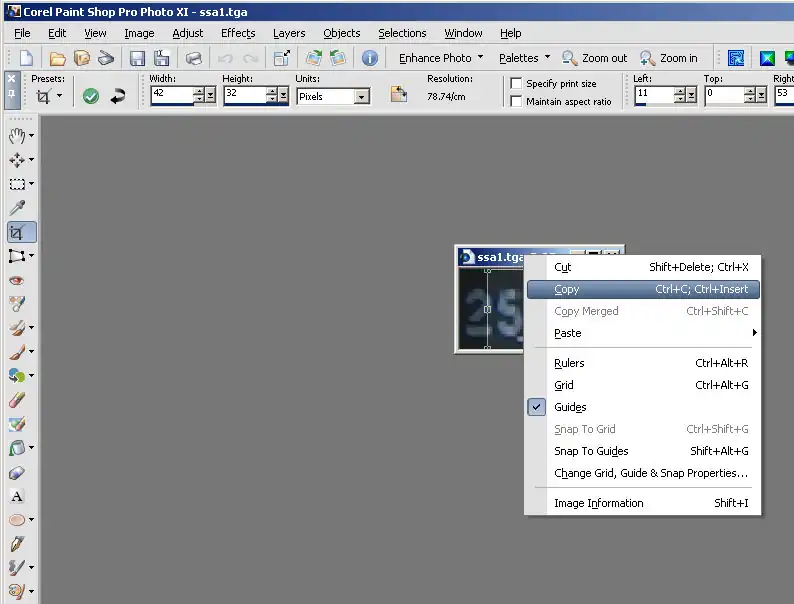Select the Red Eye tool
794x604 pixels.
17,281
